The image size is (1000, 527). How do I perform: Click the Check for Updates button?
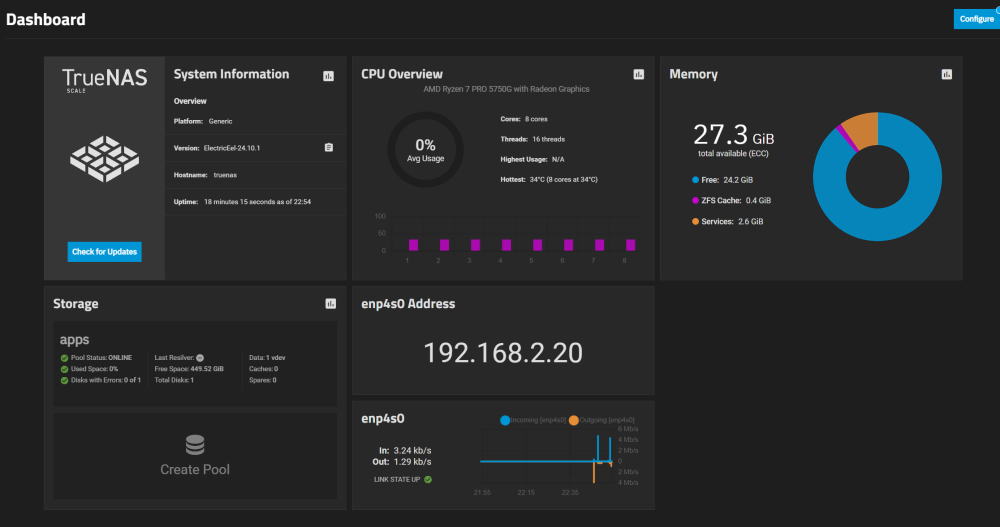point(105,251)
